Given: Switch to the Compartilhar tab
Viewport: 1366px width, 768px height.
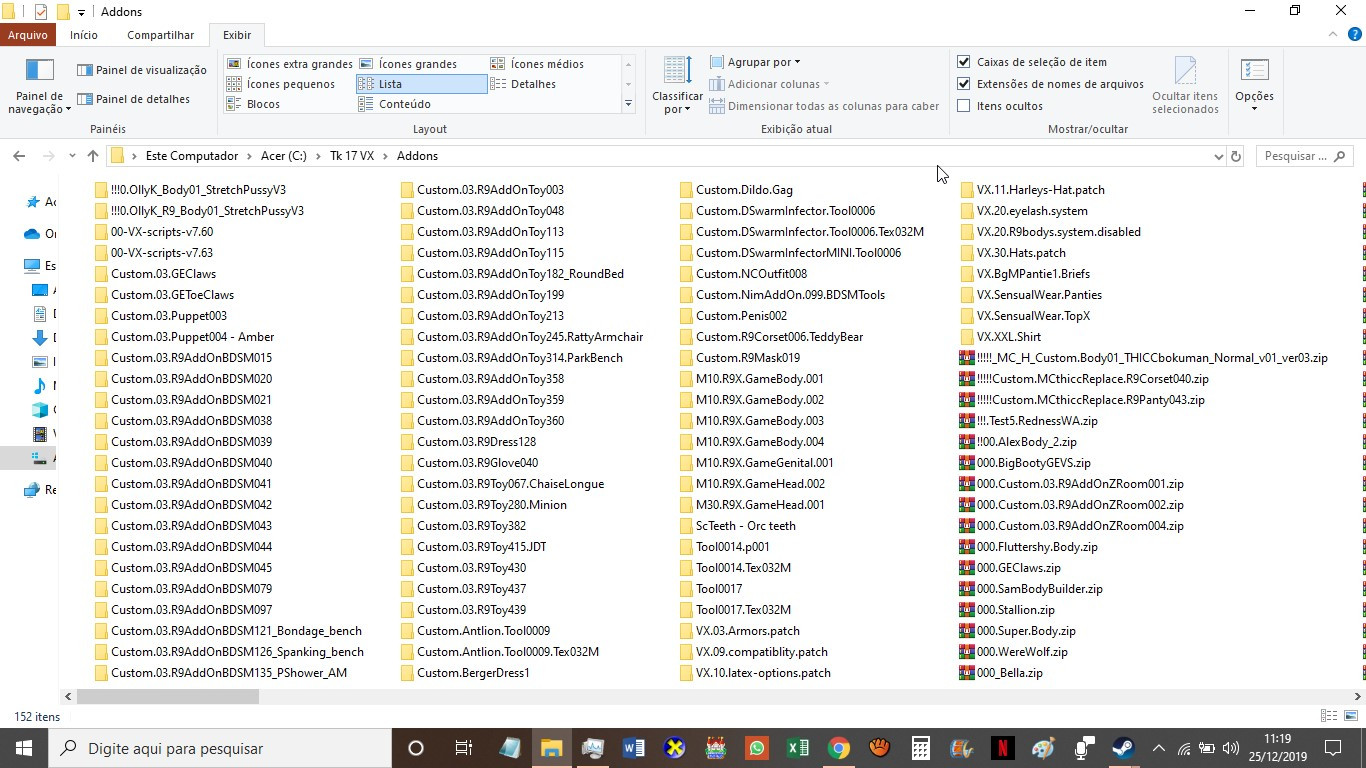Looking at the screenshot, I should pos(160,35).
